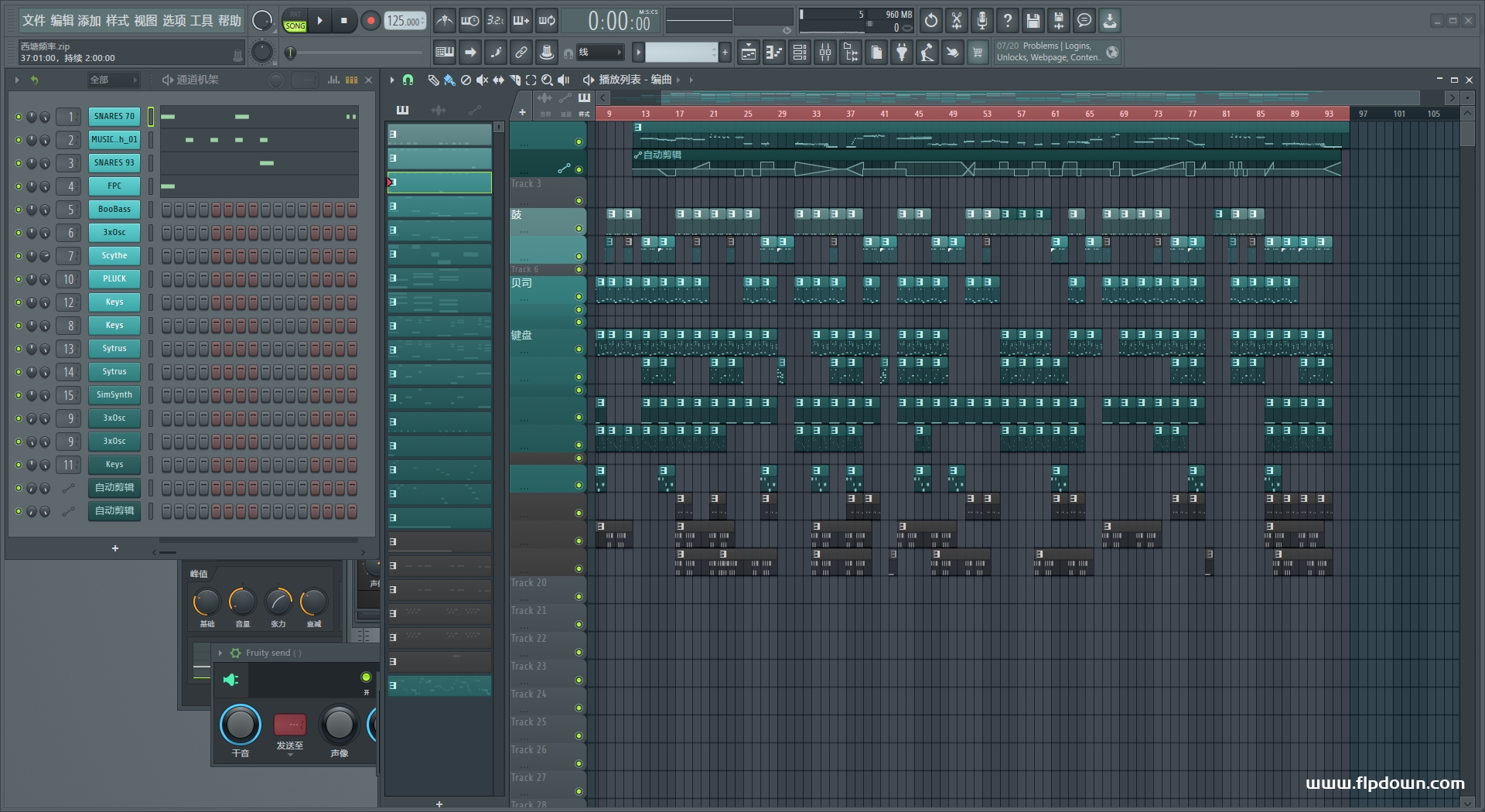Open the shop cart icon
The image size is (1485, 812).
tap(978, 53)
